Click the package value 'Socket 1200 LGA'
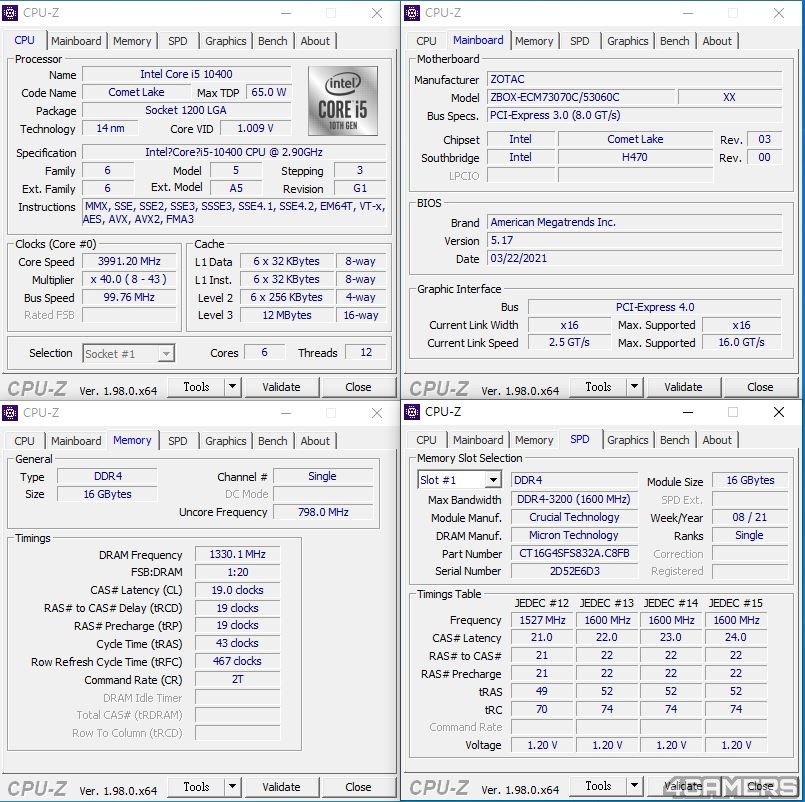The height and width of the screenshot is (802, 805). tap(186, 110)
